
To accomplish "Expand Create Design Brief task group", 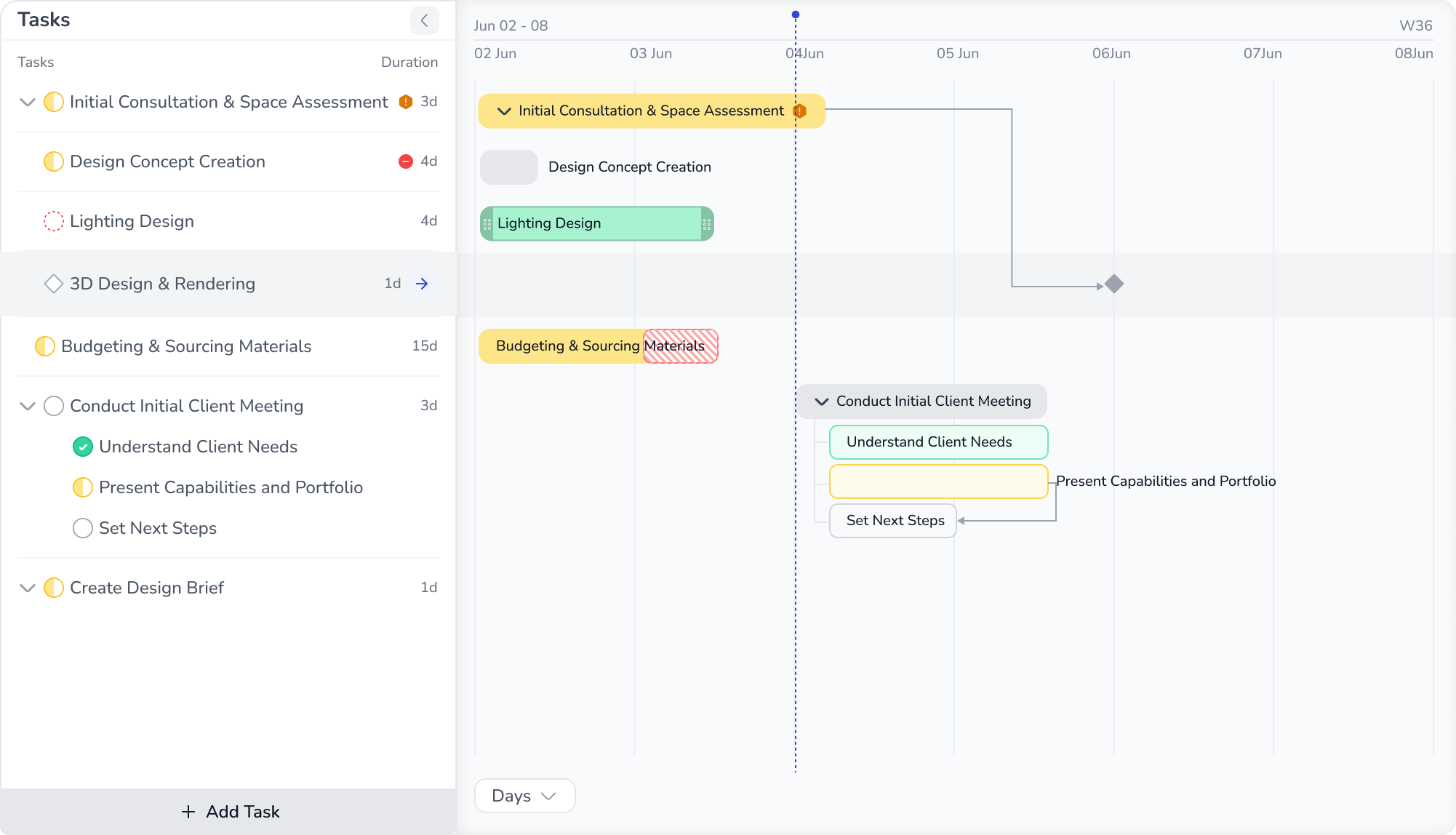I will click(x=28, y=588).
